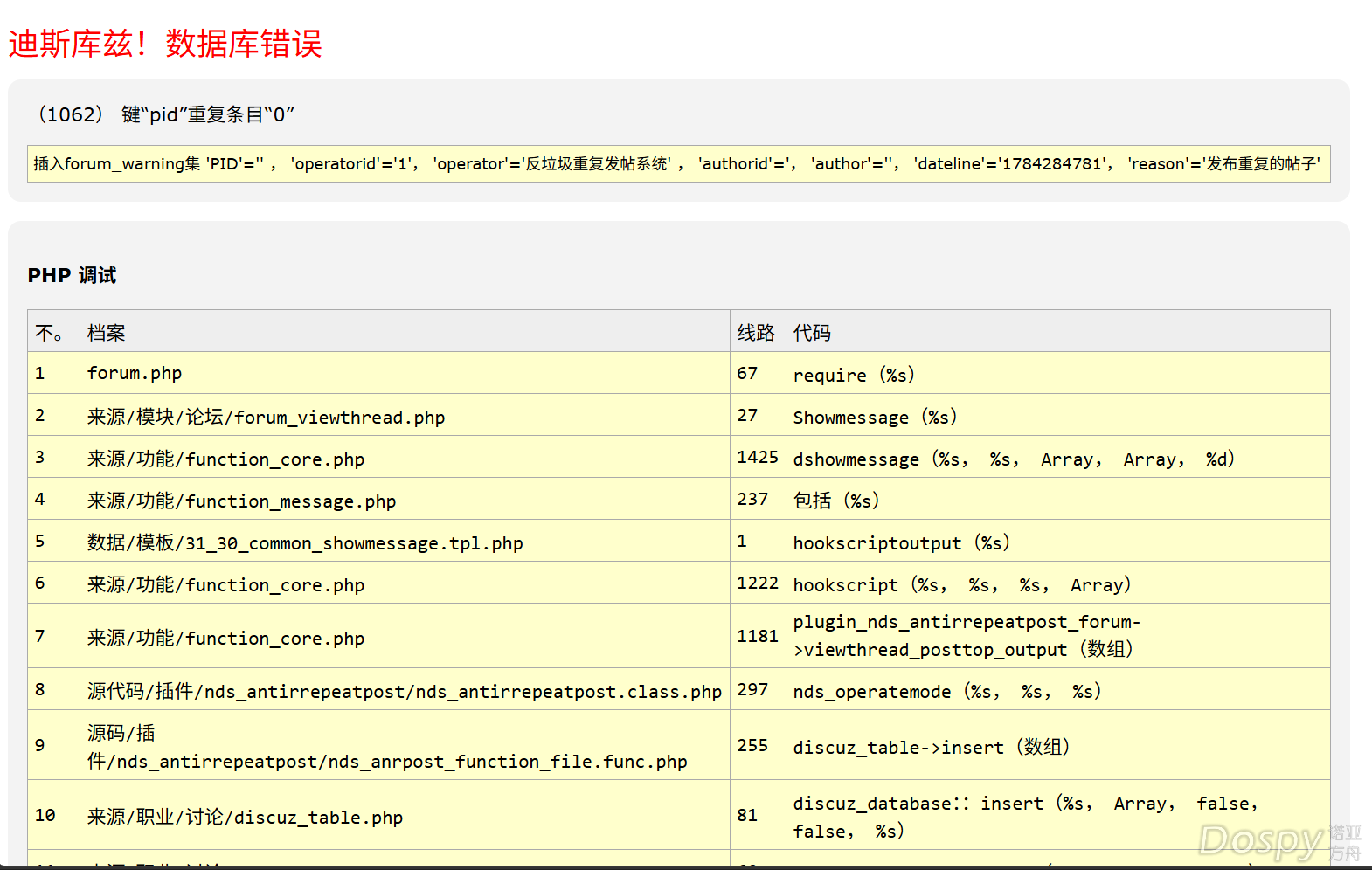The image size is (1372, 870).
Task: Click row number 10 cell
Action: [x=54, y=815]
